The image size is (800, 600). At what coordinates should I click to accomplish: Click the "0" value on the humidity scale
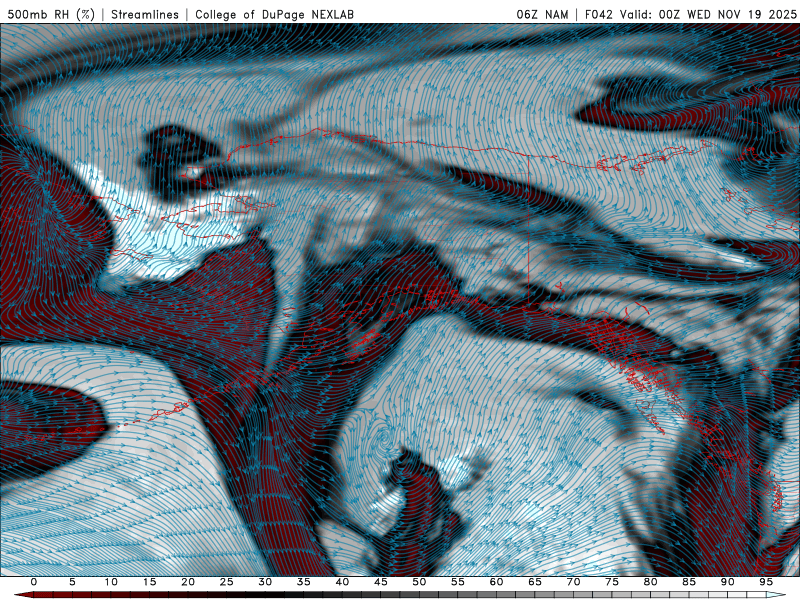[x=34, y=582]
